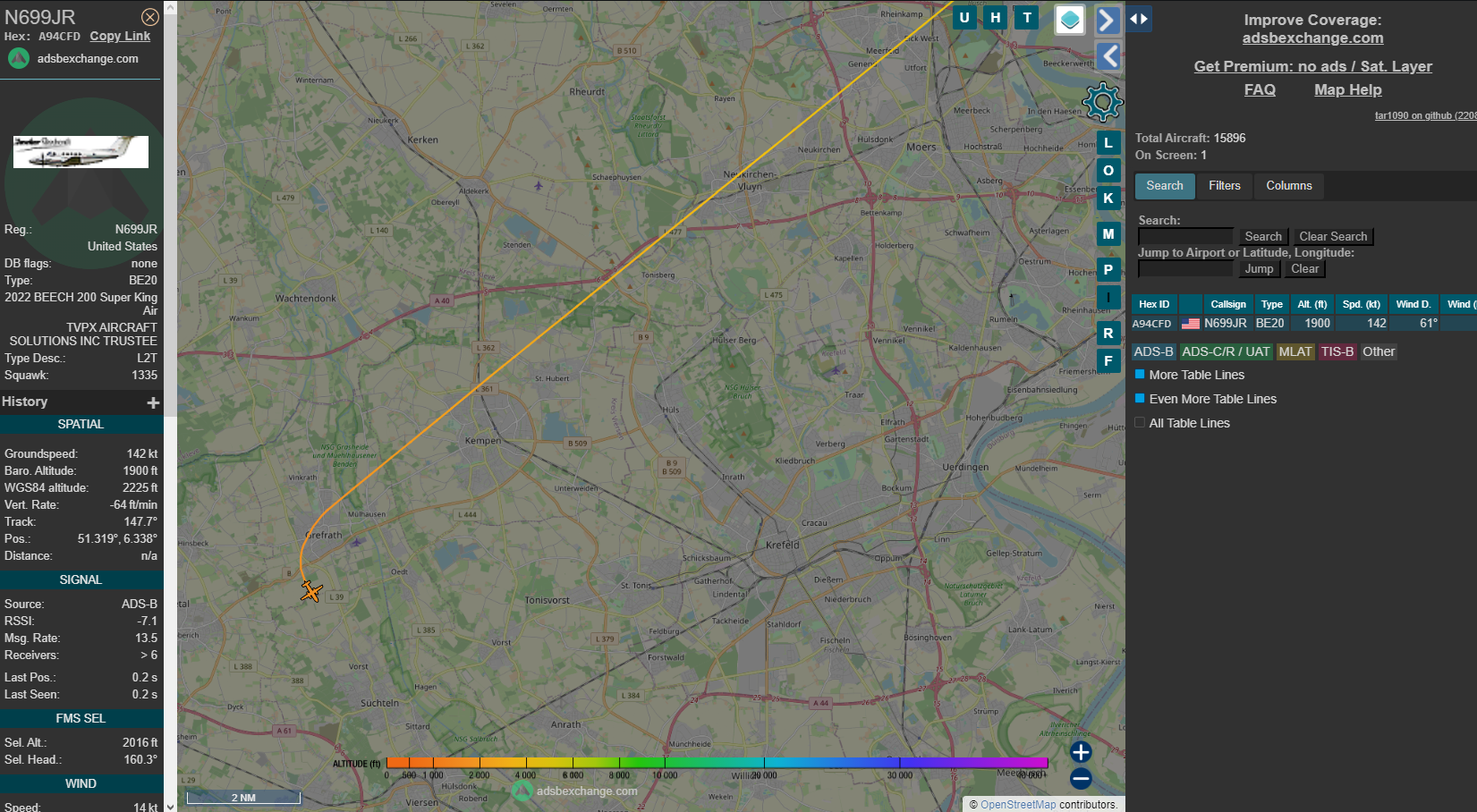Open the adsbexchange.com coverage link
The image size is (1477, 812).
click(x=1312, y=38)
